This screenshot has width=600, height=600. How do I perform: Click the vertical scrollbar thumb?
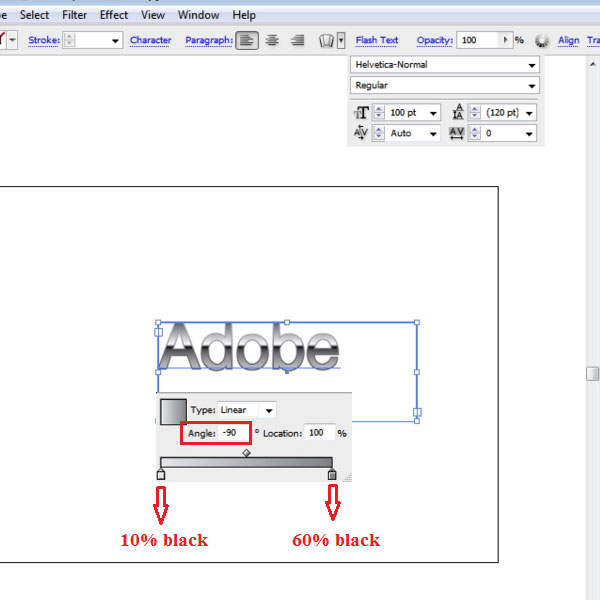pos(593,374)
